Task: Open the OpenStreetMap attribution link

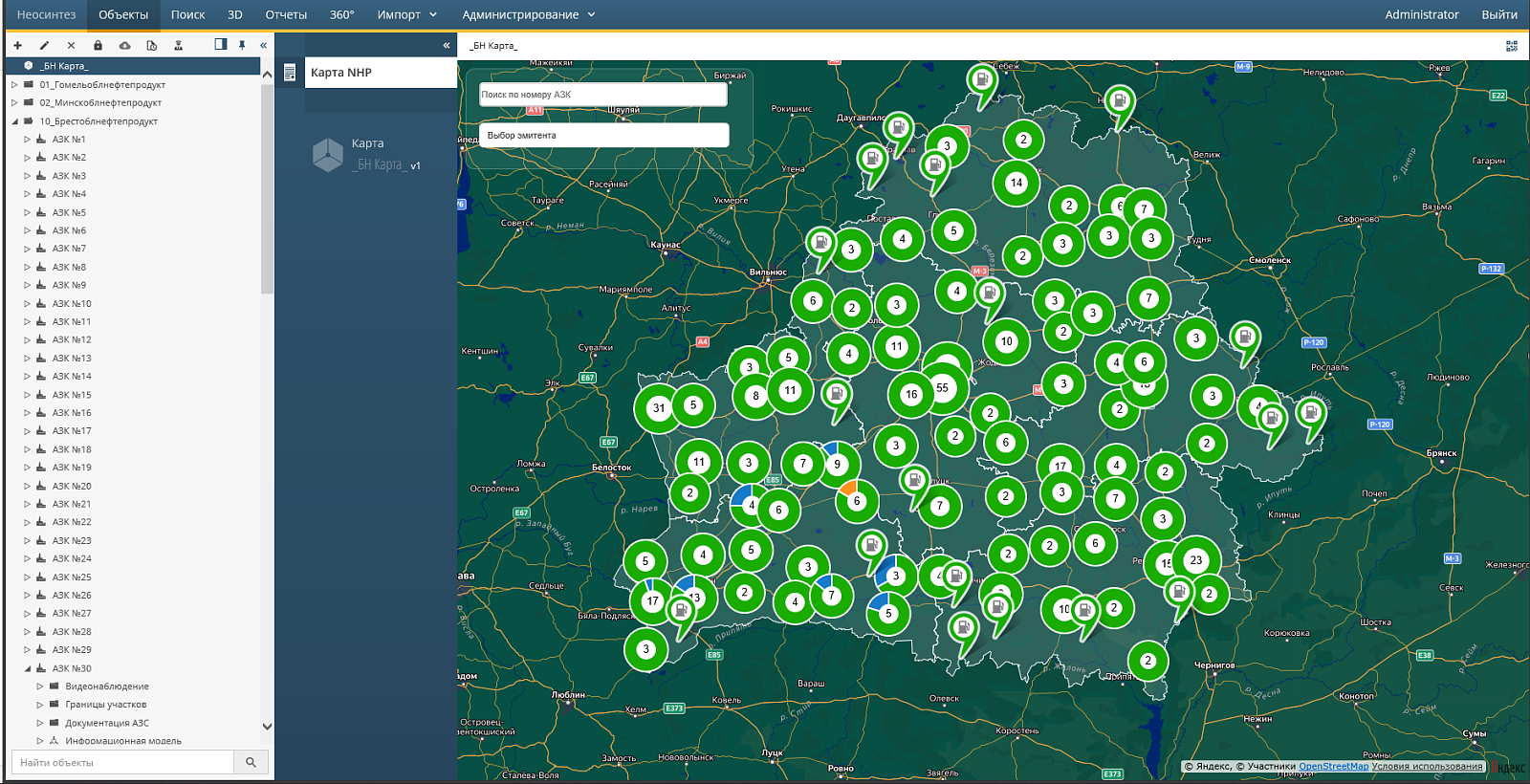Action: (x=1333, y=766)
